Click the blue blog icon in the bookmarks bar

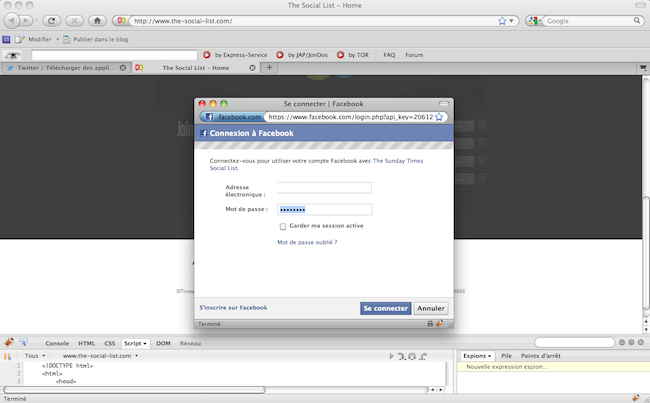pos(6,39)
